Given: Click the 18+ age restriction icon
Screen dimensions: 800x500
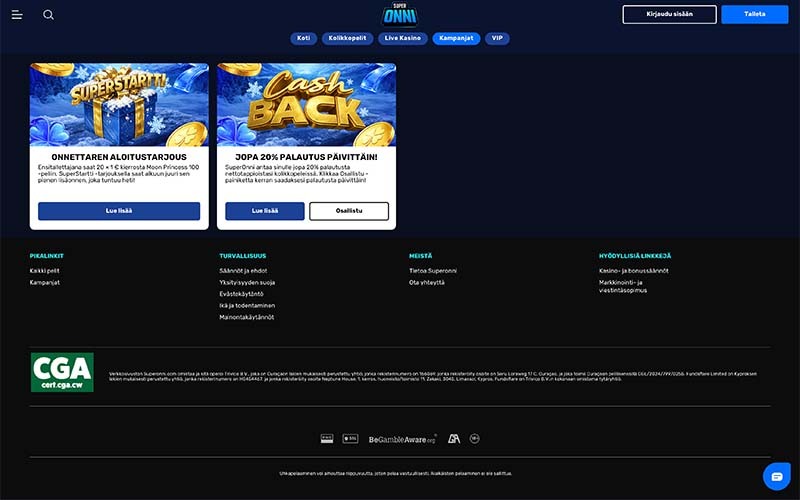Looking at the screenshot, I should click(x=474, y=439).
